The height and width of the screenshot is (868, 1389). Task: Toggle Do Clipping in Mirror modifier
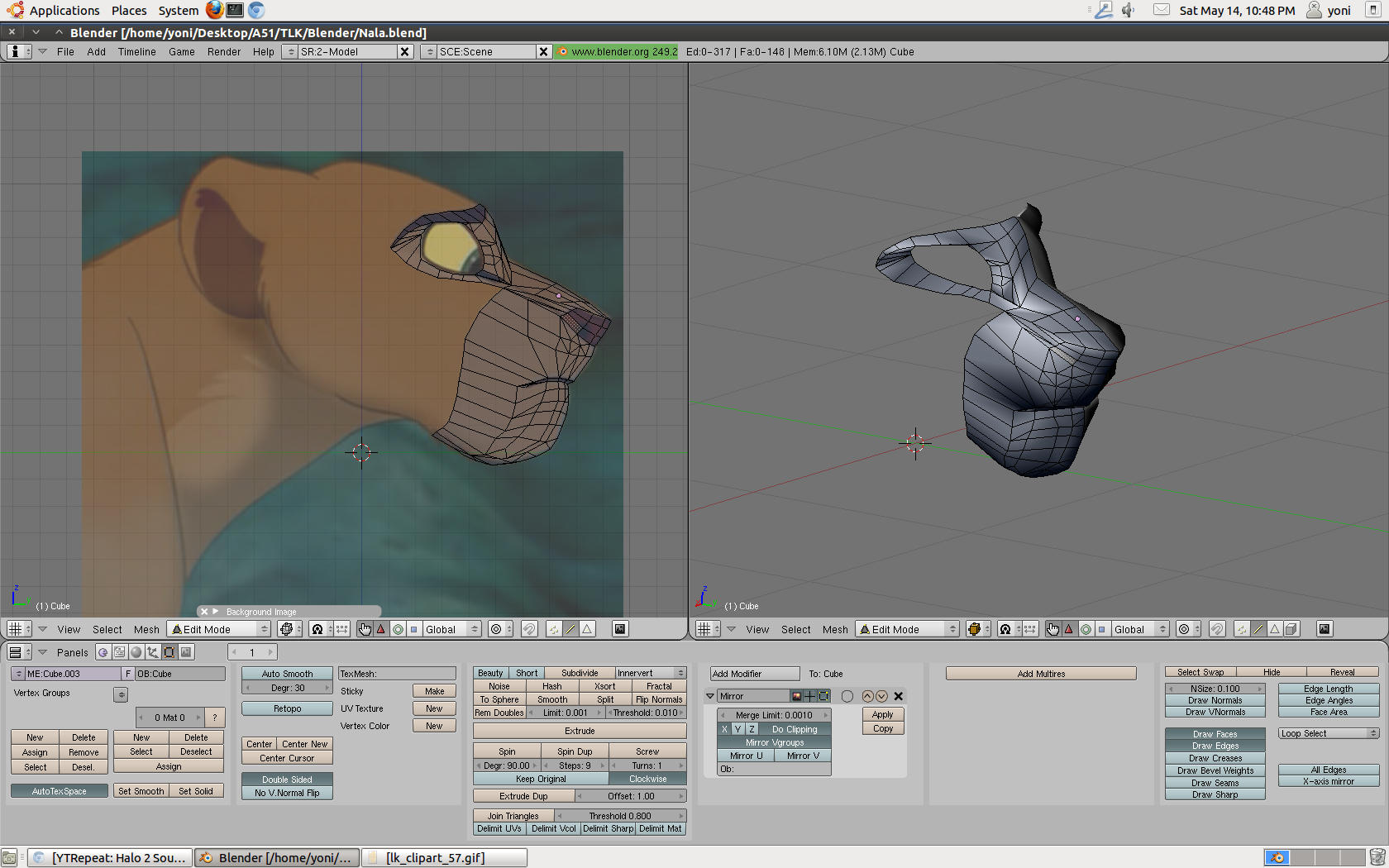[794, 729]
